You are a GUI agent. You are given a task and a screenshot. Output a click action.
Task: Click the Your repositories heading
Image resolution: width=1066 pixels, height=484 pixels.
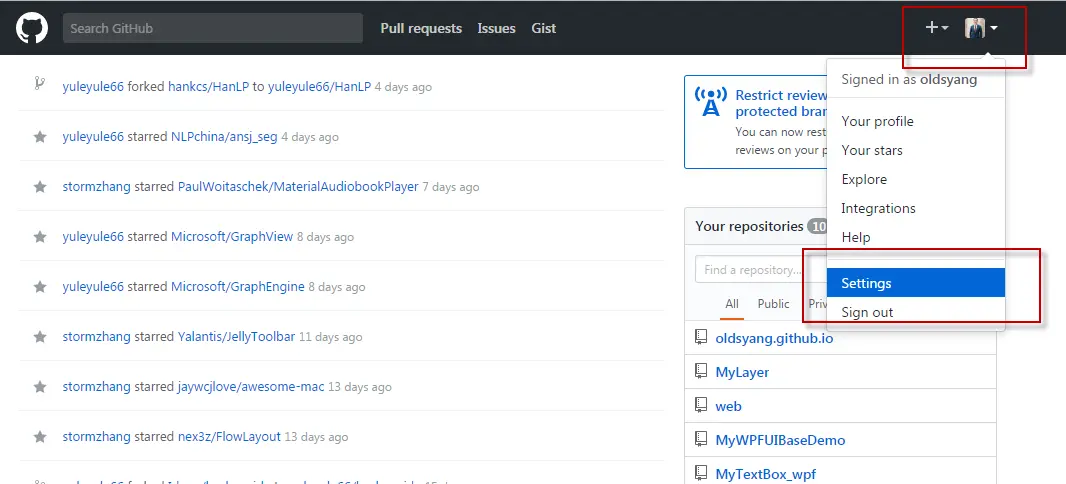point(749,226)
